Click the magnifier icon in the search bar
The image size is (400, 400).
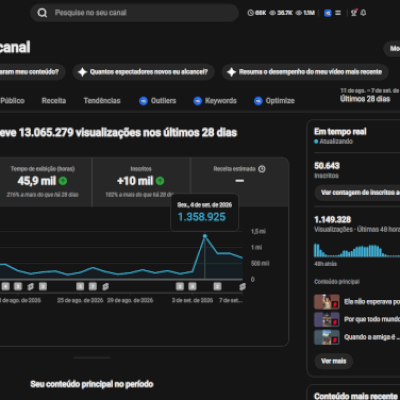[x=42, y=13]
